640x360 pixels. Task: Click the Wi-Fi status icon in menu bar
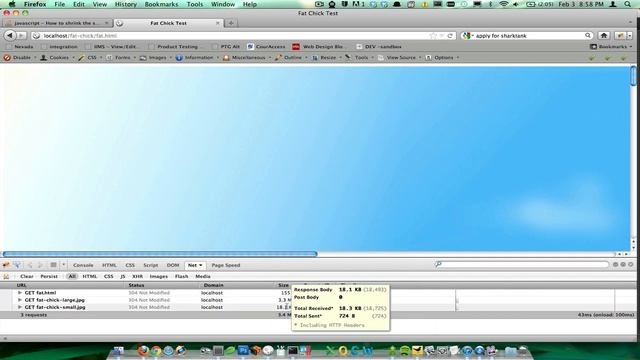coord(504,4)
